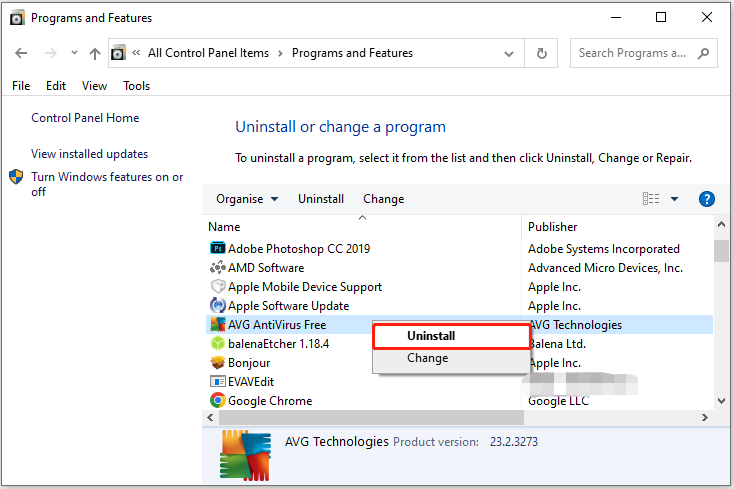Open View installed updates link
Image resolution: width=734 pixels, height=489 pixels.
point(89,154)
